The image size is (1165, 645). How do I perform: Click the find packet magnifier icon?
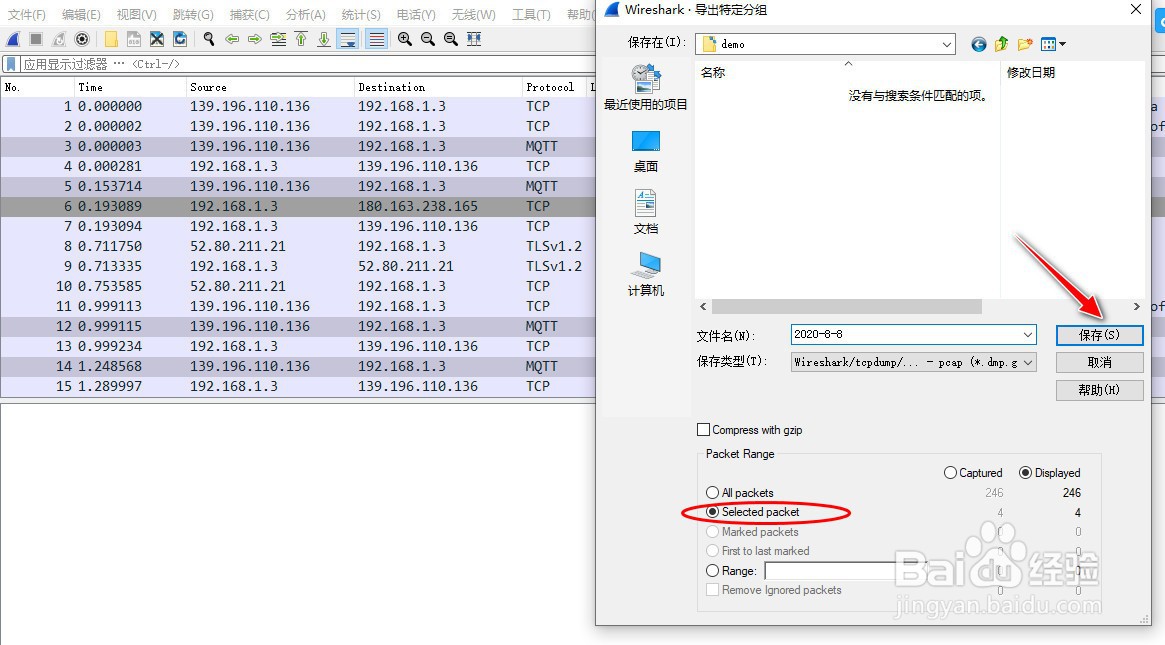206,38
